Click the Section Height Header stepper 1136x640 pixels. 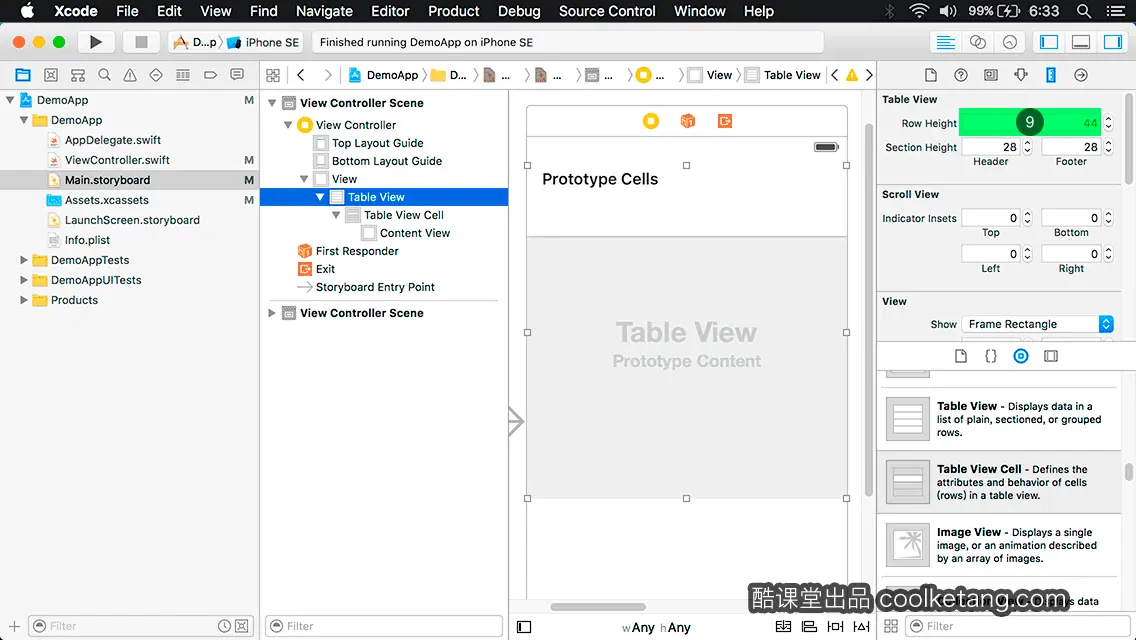coord(1027,146)
